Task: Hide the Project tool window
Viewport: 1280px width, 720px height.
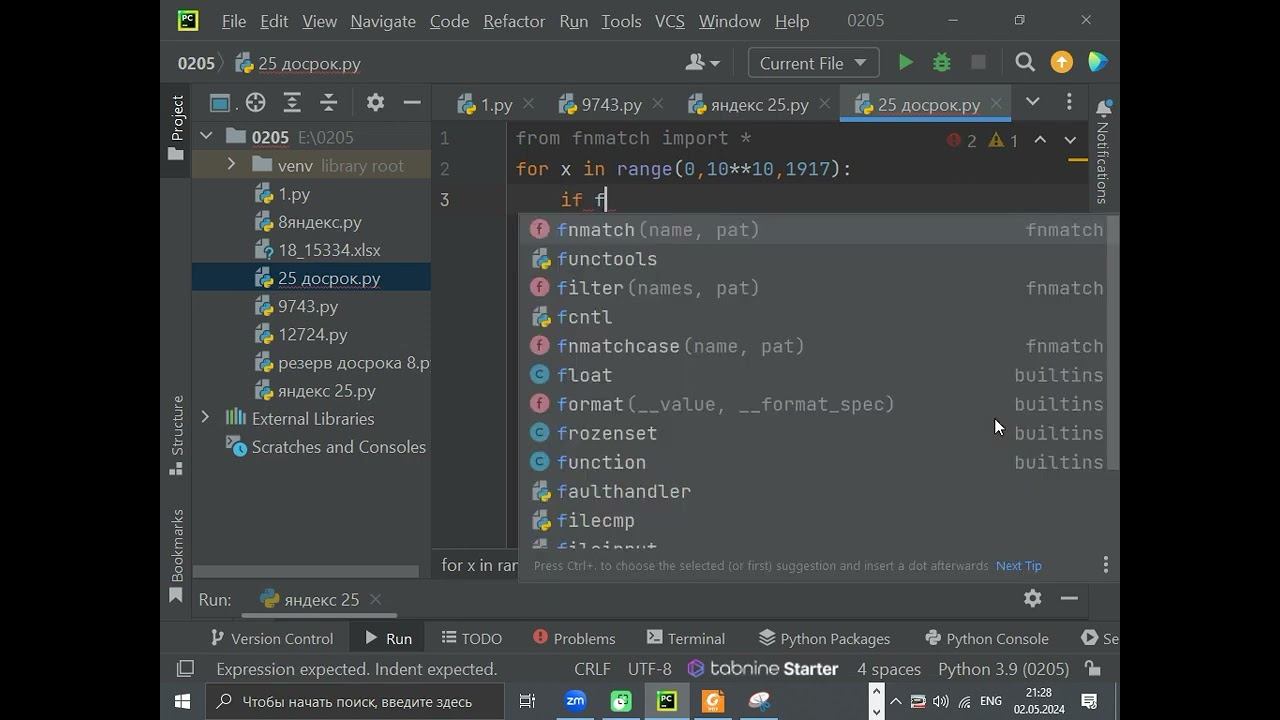Action: 411,103
